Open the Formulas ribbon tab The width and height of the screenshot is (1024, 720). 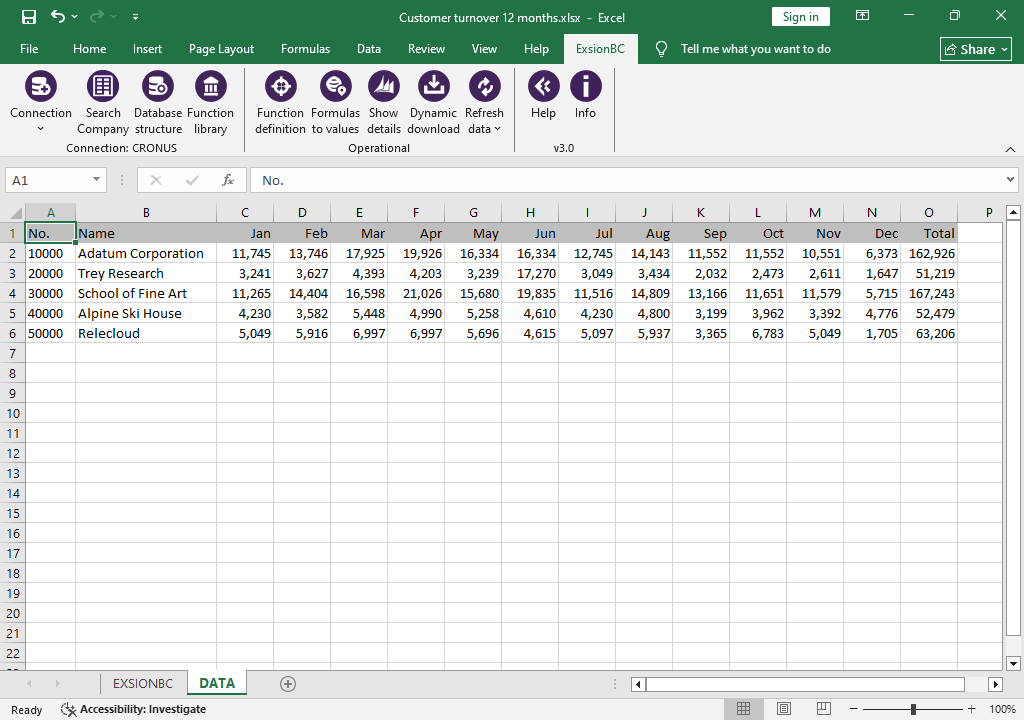305,49
